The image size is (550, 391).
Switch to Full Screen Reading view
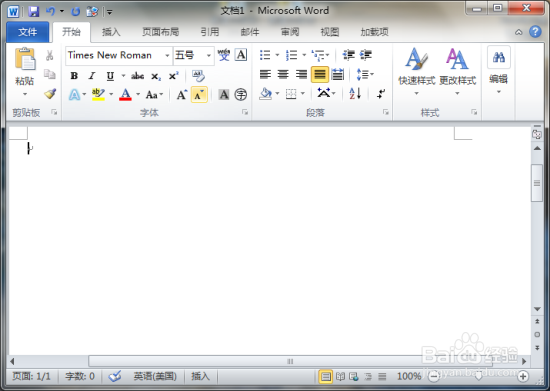point(340,377)
